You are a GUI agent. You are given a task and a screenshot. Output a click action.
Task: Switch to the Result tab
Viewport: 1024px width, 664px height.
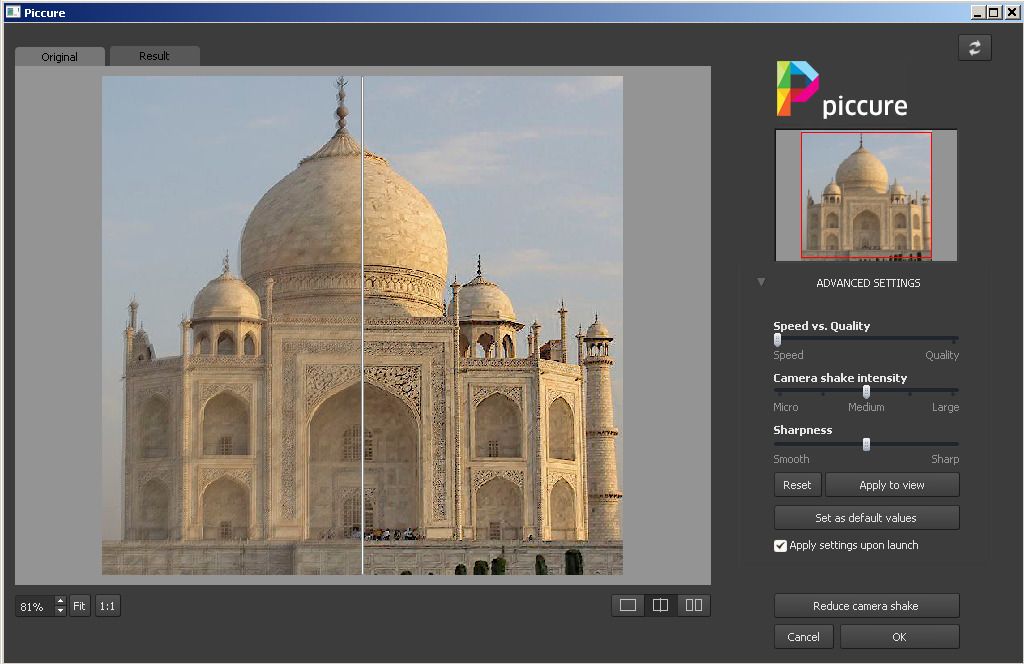(x=154, y=56)
